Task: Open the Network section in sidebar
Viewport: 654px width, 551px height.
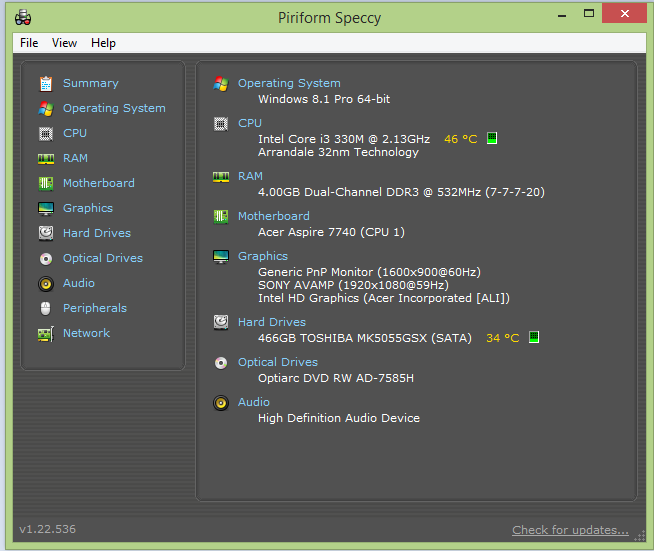Action: (86, 333)
